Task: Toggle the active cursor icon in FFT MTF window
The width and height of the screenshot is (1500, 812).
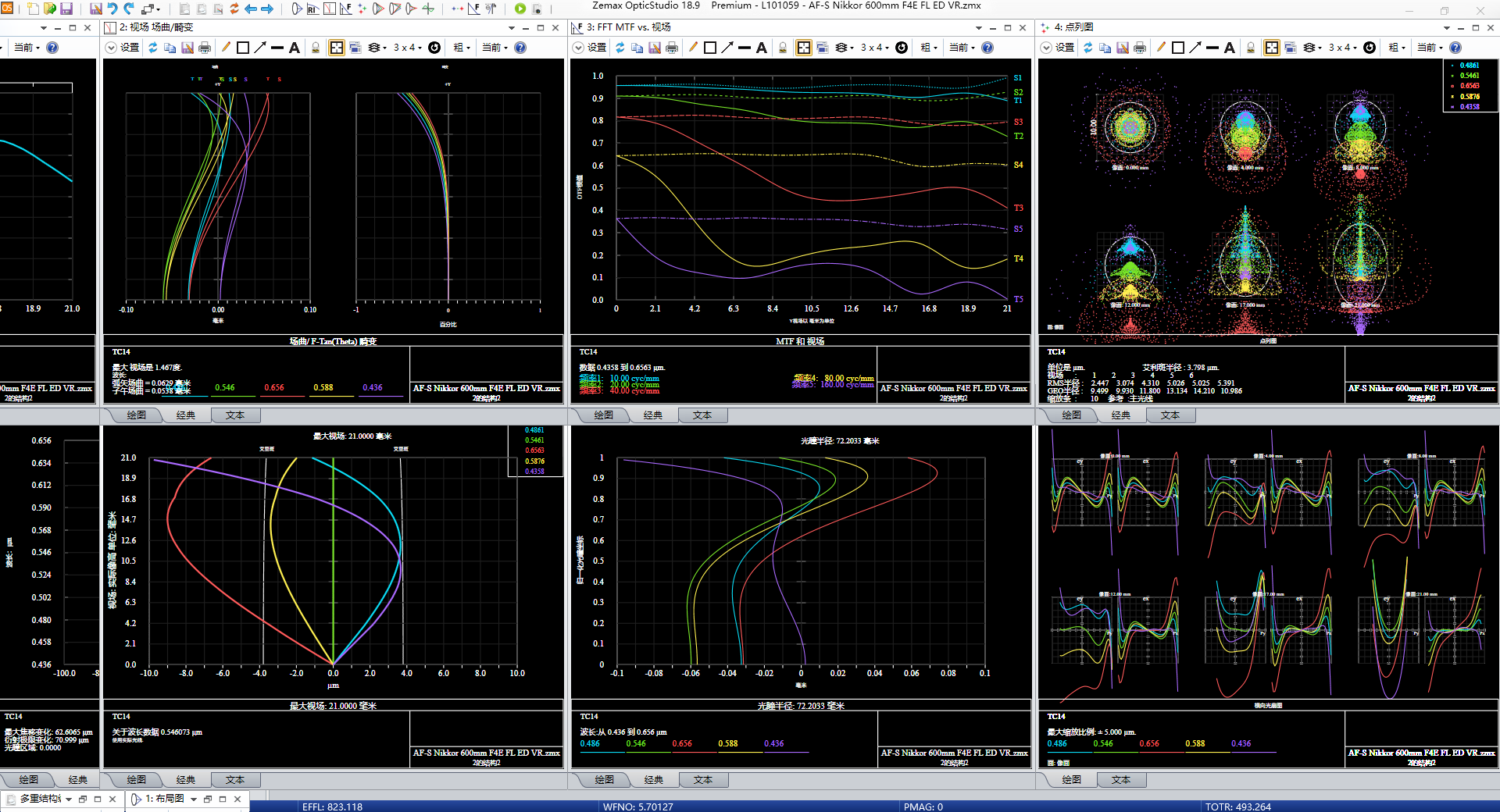Action: 804,48
